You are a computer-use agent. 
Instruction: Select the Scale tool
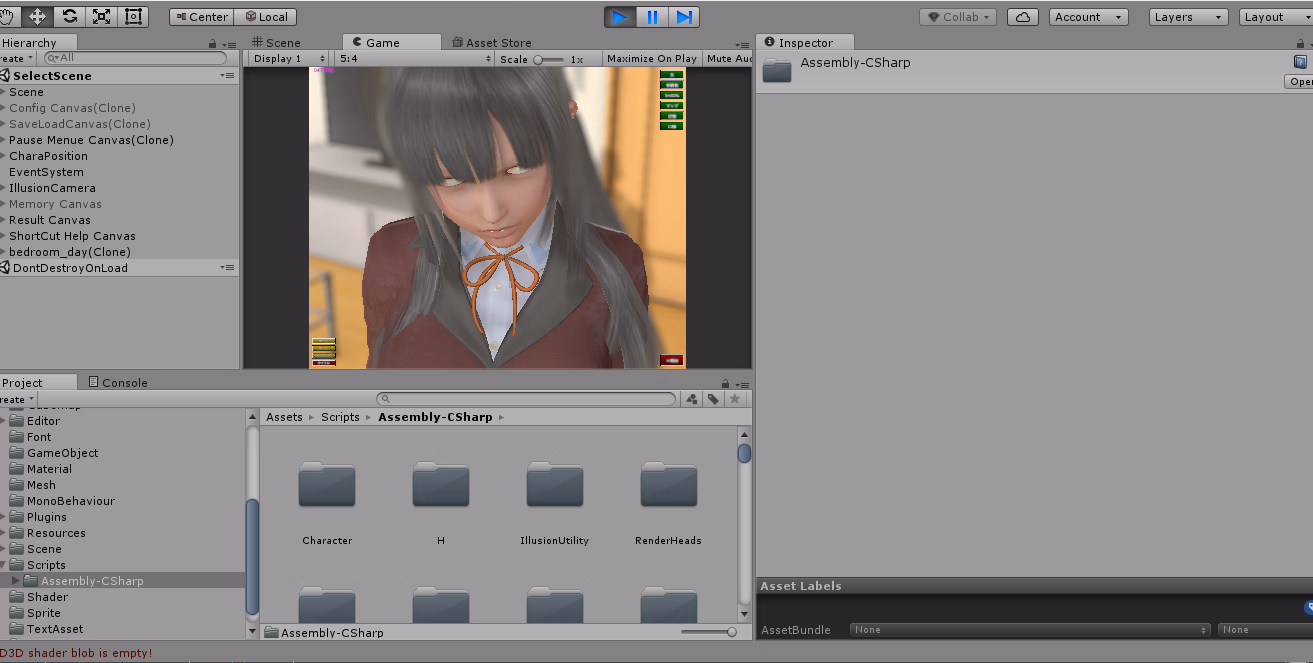(x=101, y=16)
